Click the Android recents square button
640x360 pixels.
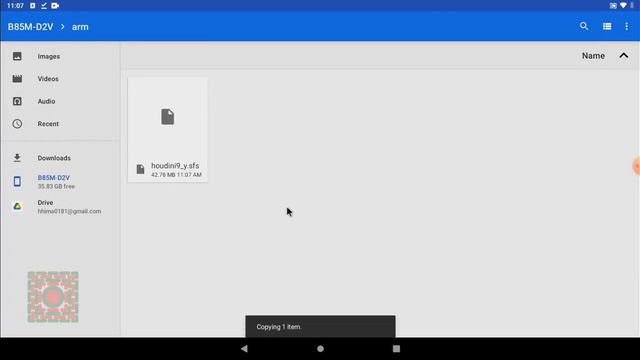[396, 349]
